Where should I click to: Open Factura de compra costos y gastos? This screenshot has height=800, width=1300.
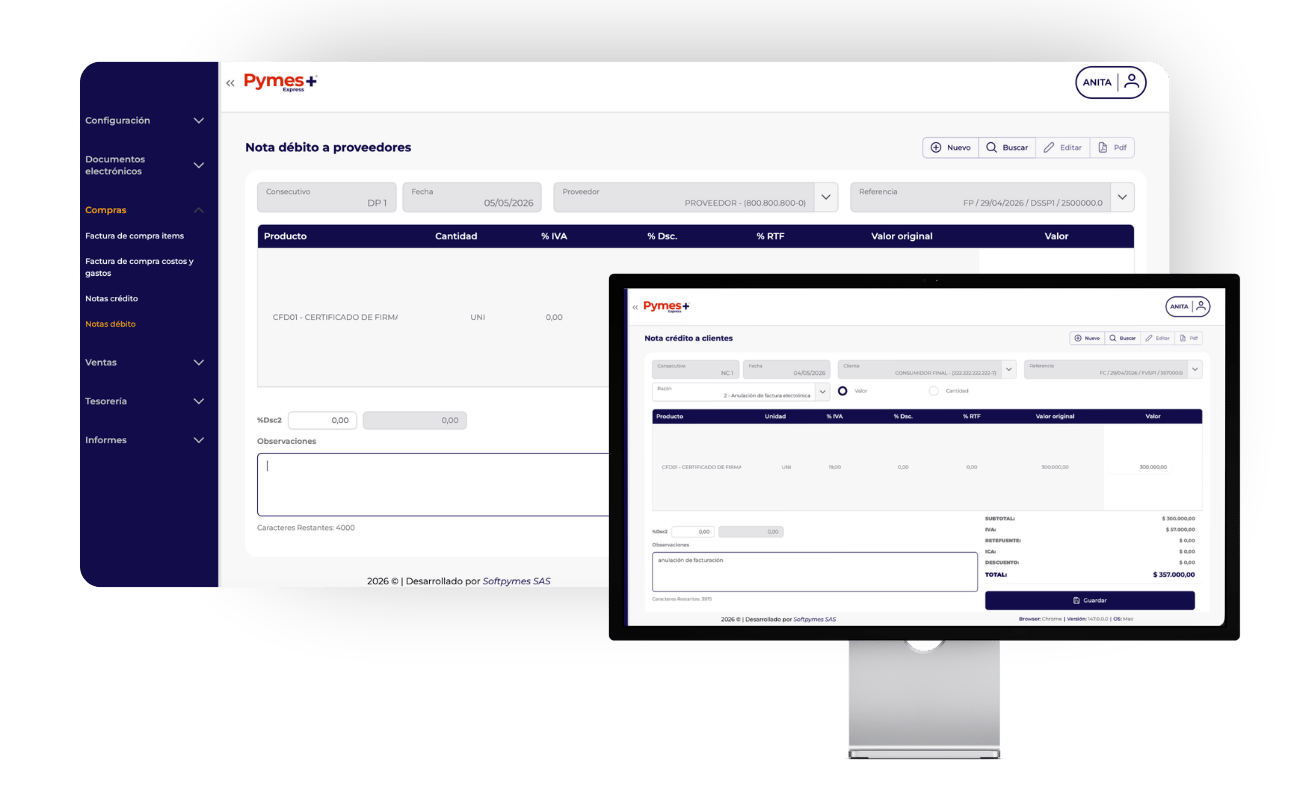point(140,267)
